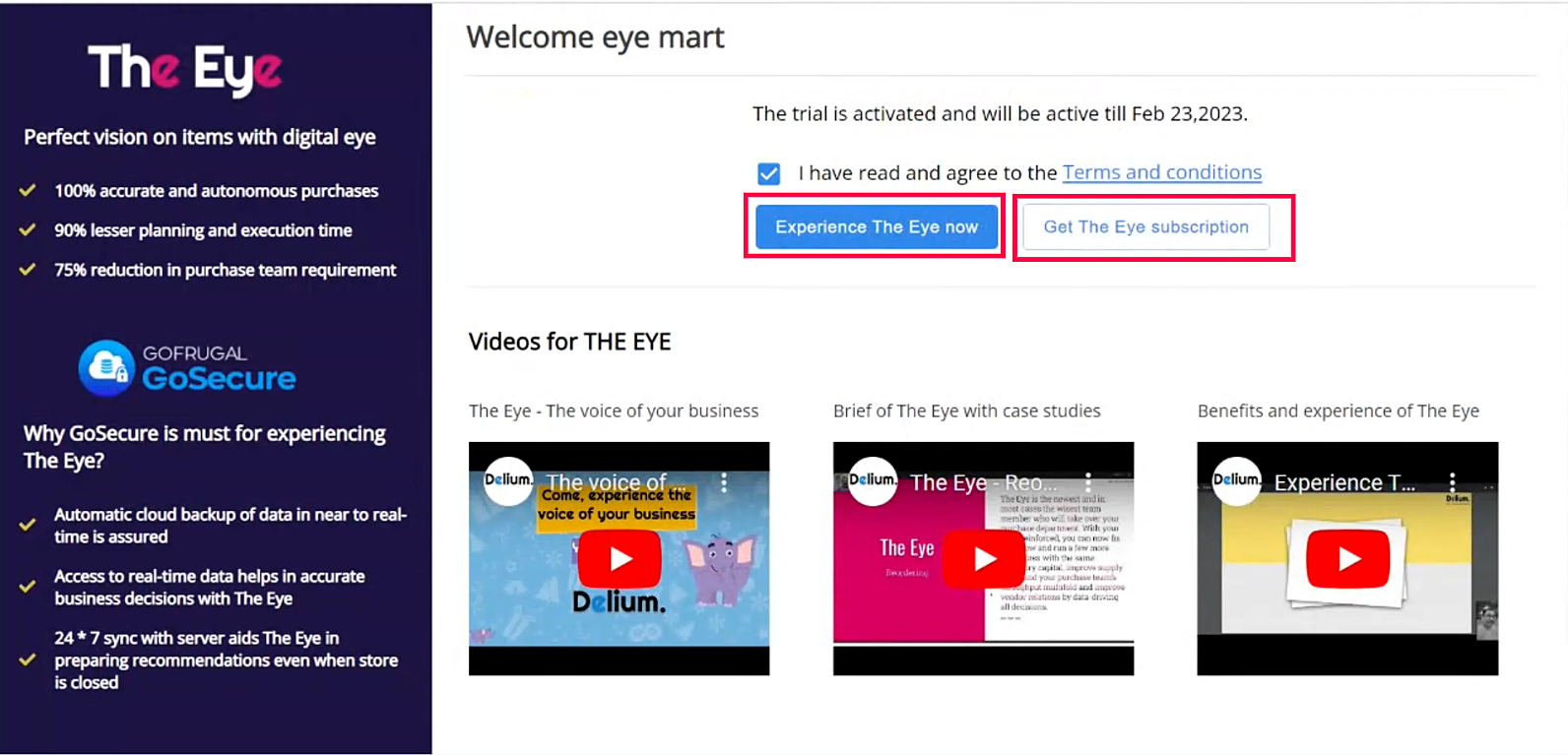
Task: Click "The Eye - The voice of your business" caption
Action: click(x=614, y=411)
